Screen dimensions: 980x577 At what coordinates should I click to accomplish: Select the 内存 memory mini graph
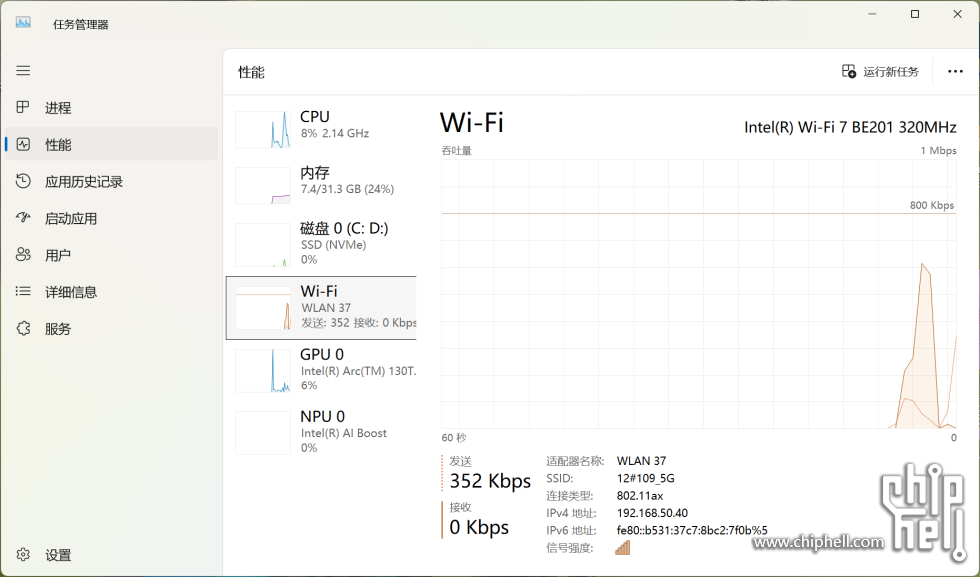point(262,185)
